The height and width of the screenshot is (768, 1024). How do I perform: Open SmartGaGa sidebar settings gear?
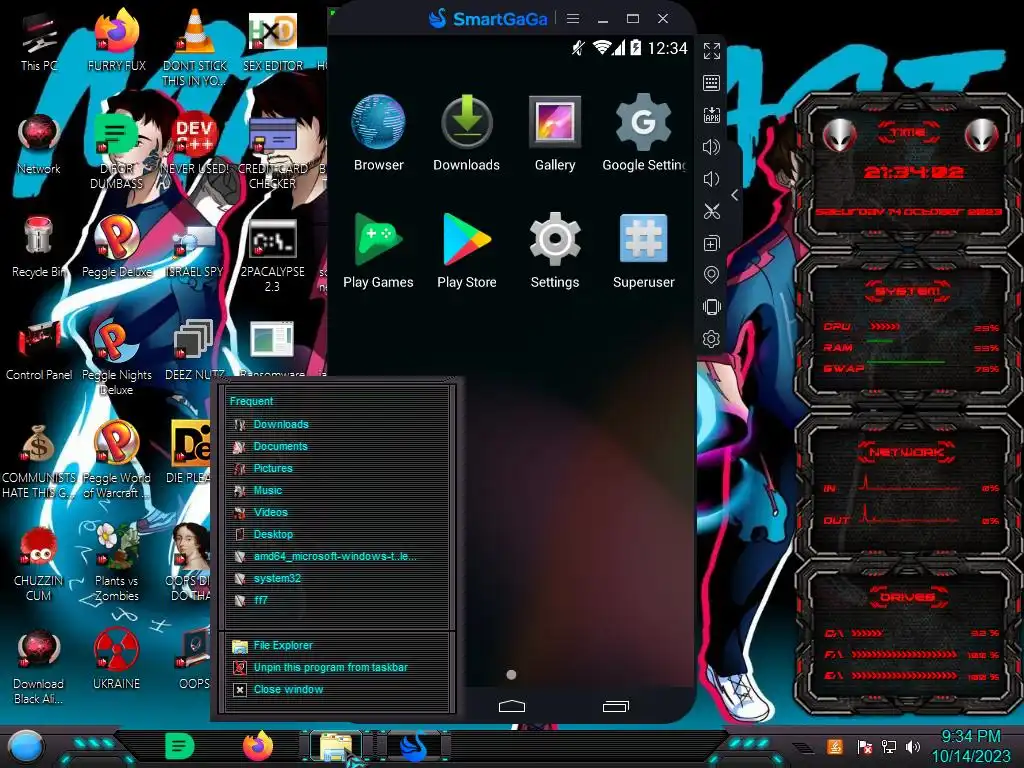(712, 339)
